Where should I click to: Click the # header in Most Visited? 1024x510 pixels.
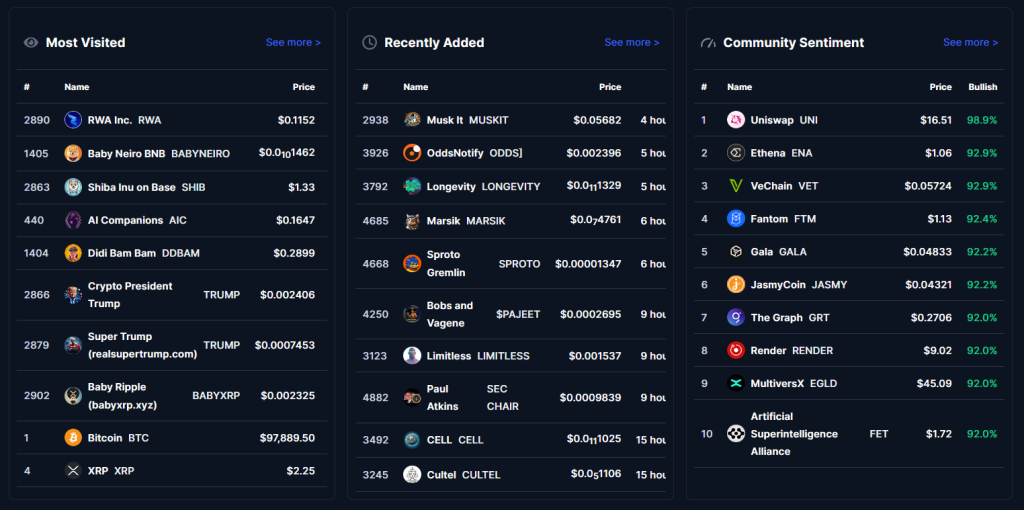(27, 87)
